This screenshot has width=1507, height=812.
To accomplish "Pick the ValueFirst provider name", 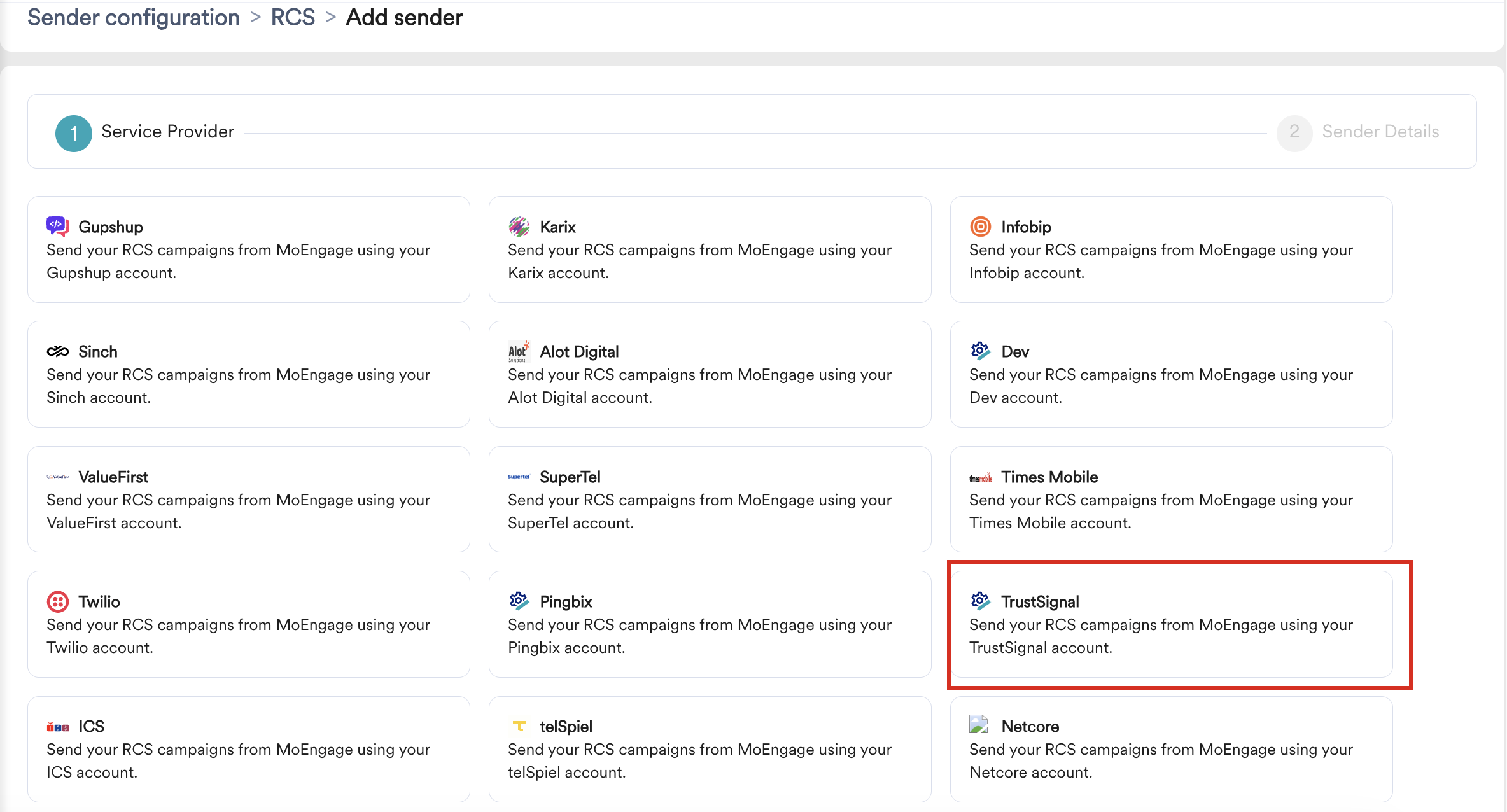I will (113, 477).
